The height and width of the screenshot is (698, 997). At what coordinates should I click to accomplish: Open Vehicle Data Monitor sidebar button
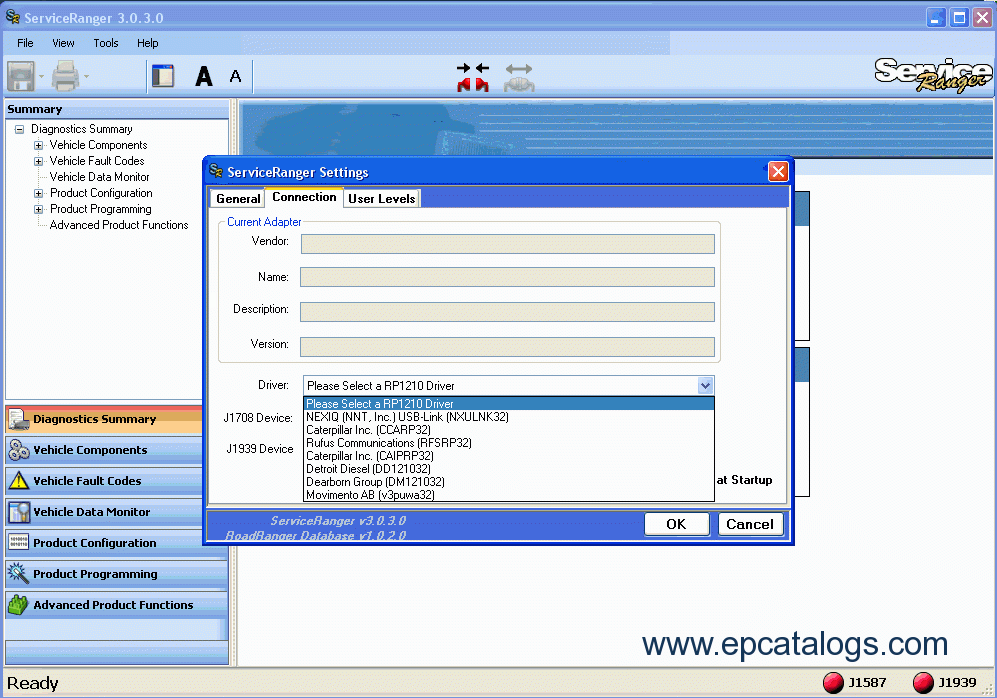click(104, 512)
